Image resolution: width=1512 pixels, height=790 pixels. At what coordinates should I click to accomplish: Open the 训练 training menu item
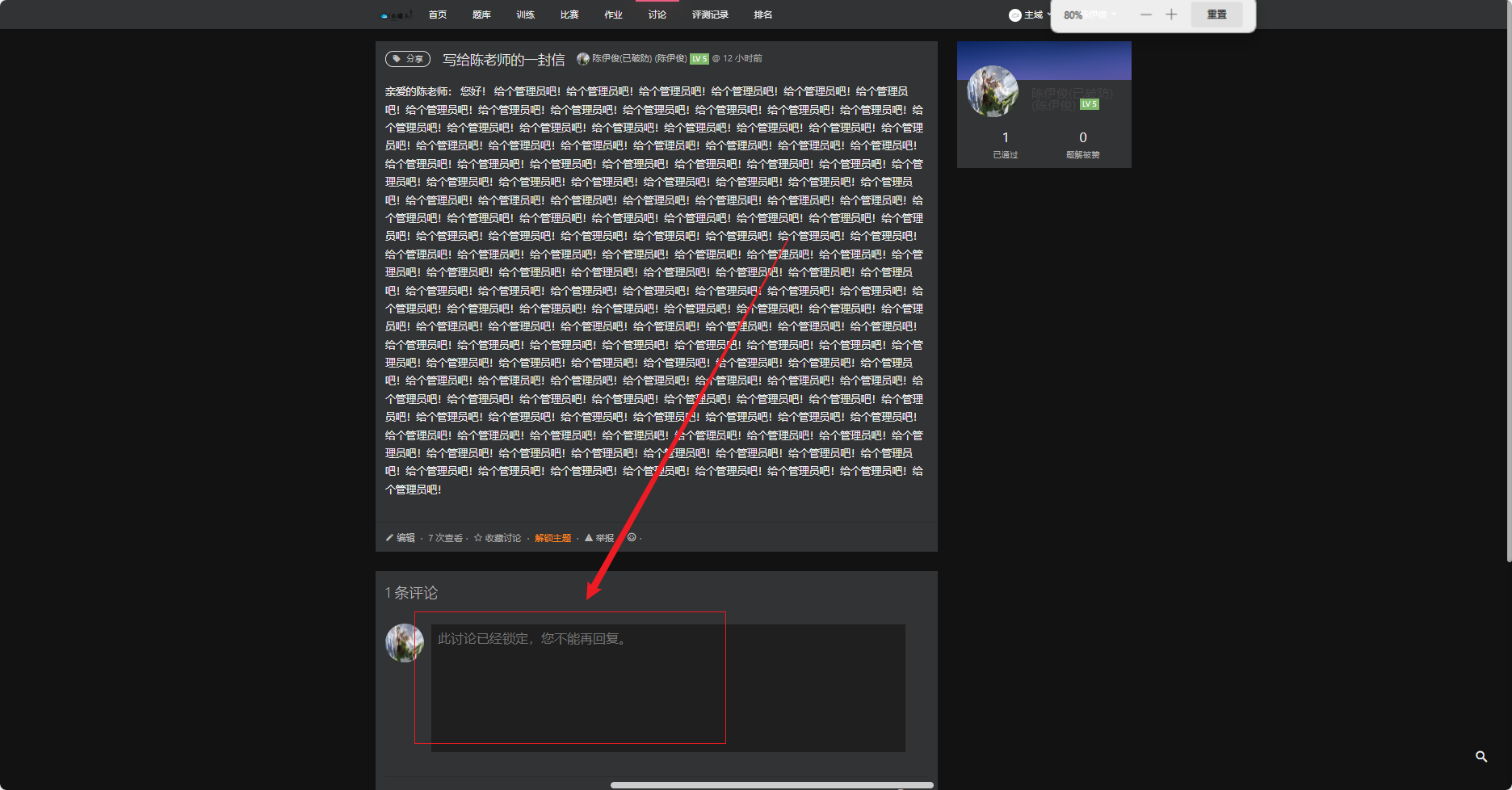pyautogui.click(x=525, y=15)
